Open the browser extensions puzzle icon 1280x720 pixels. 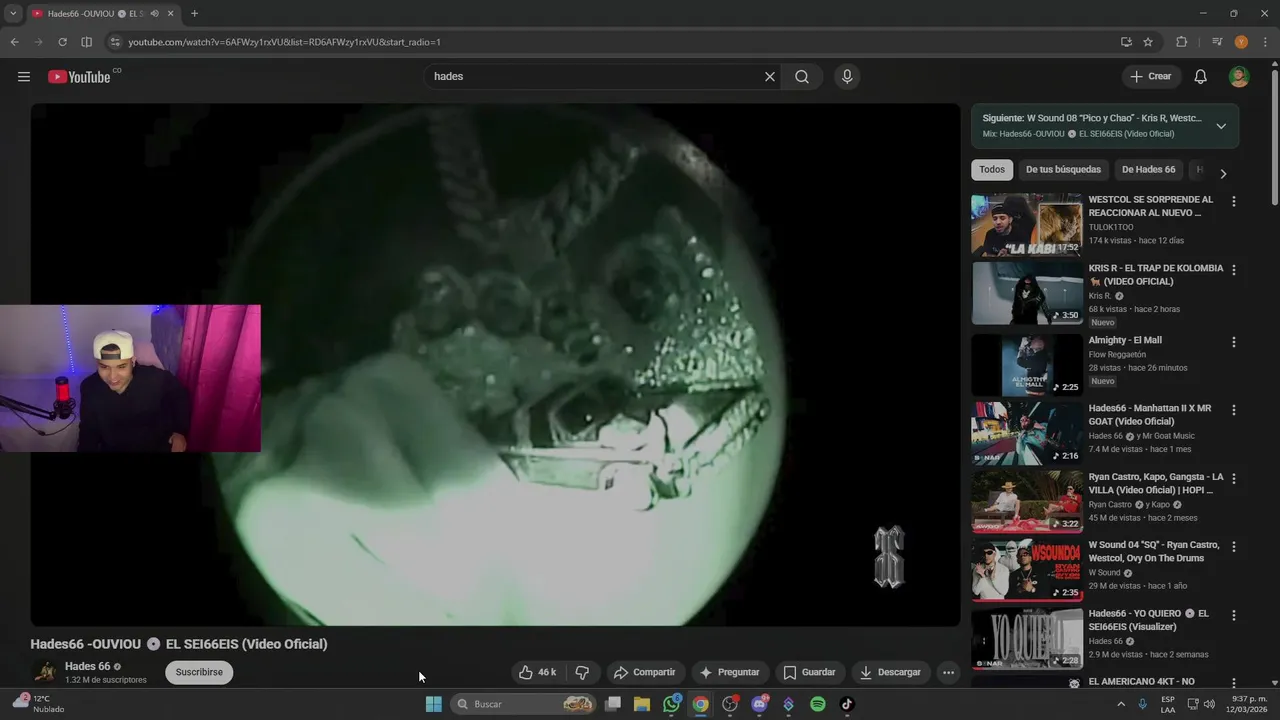point(1182,42)
